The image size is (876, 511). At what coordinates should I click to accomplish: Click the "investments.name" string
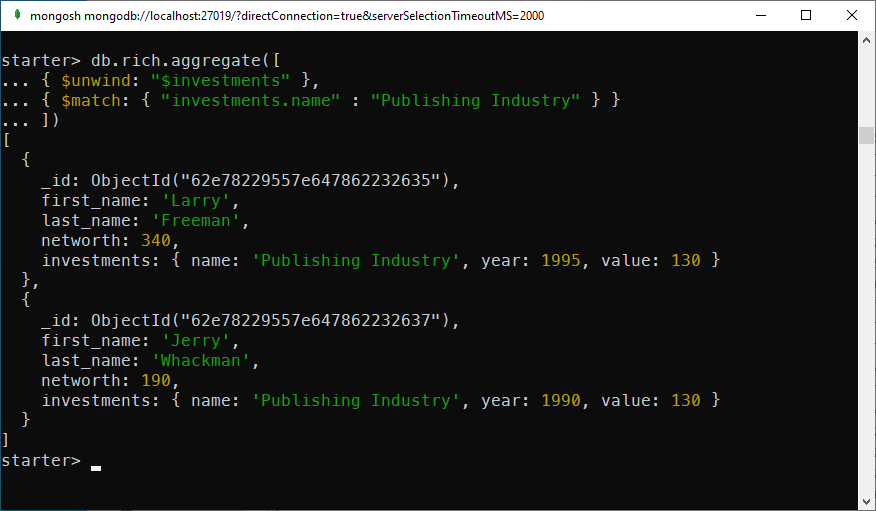pos(250,101)
